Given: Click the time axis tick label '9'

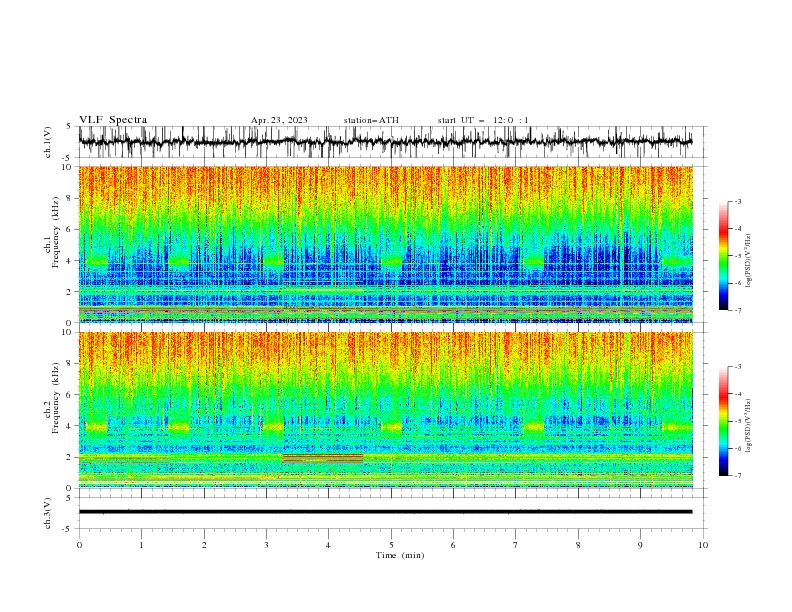Looking at the screenshot, I should (640, 545).
